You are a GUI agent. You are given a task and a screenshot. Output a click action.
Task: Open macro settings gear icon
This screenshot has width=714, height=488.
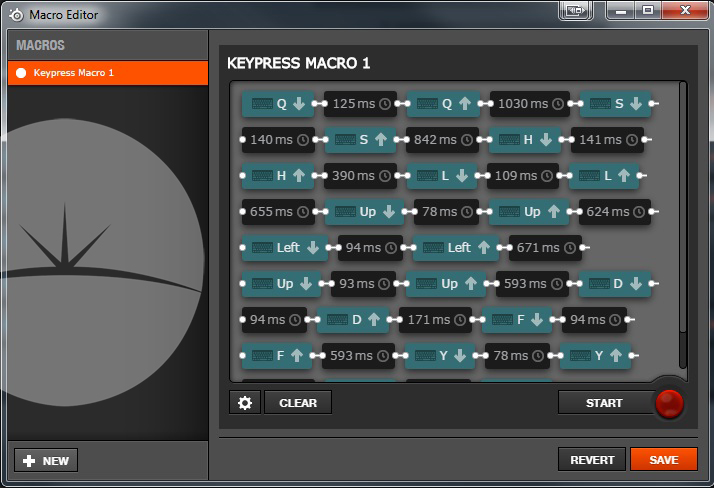pos(245,402)
